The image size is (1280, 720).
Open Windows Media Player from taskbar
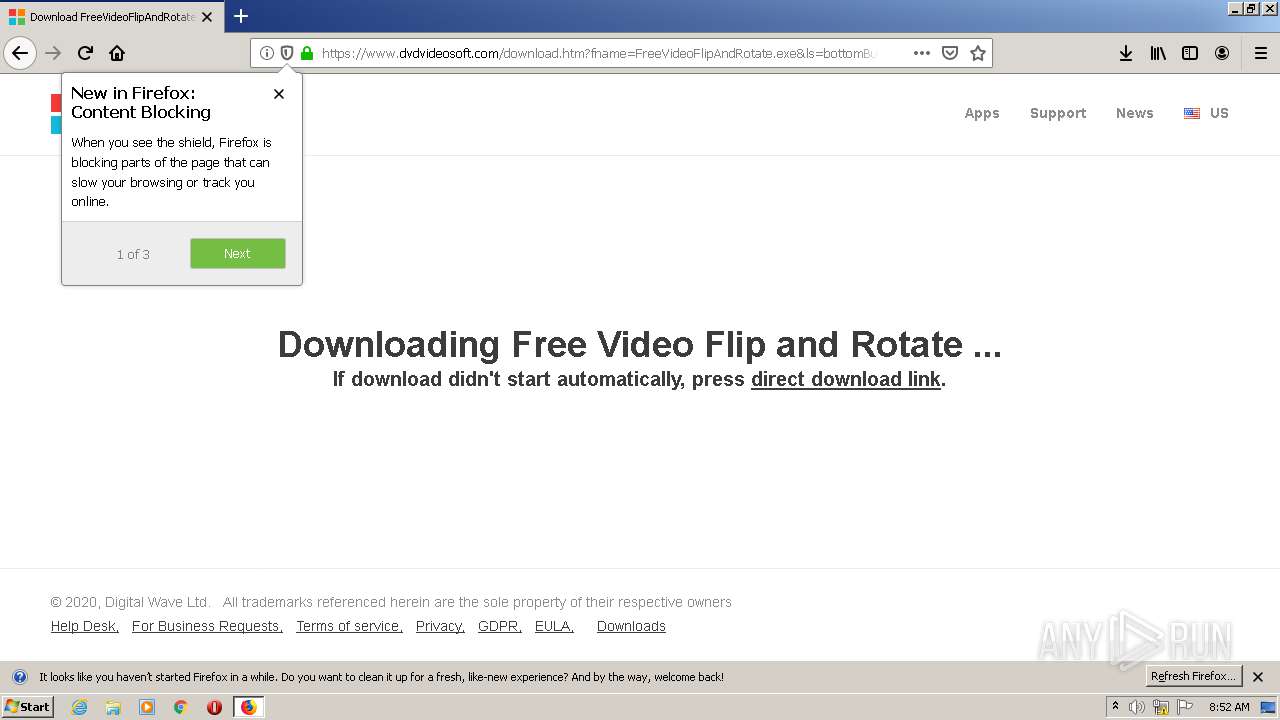pyautogui.click(x=147, y=707)
